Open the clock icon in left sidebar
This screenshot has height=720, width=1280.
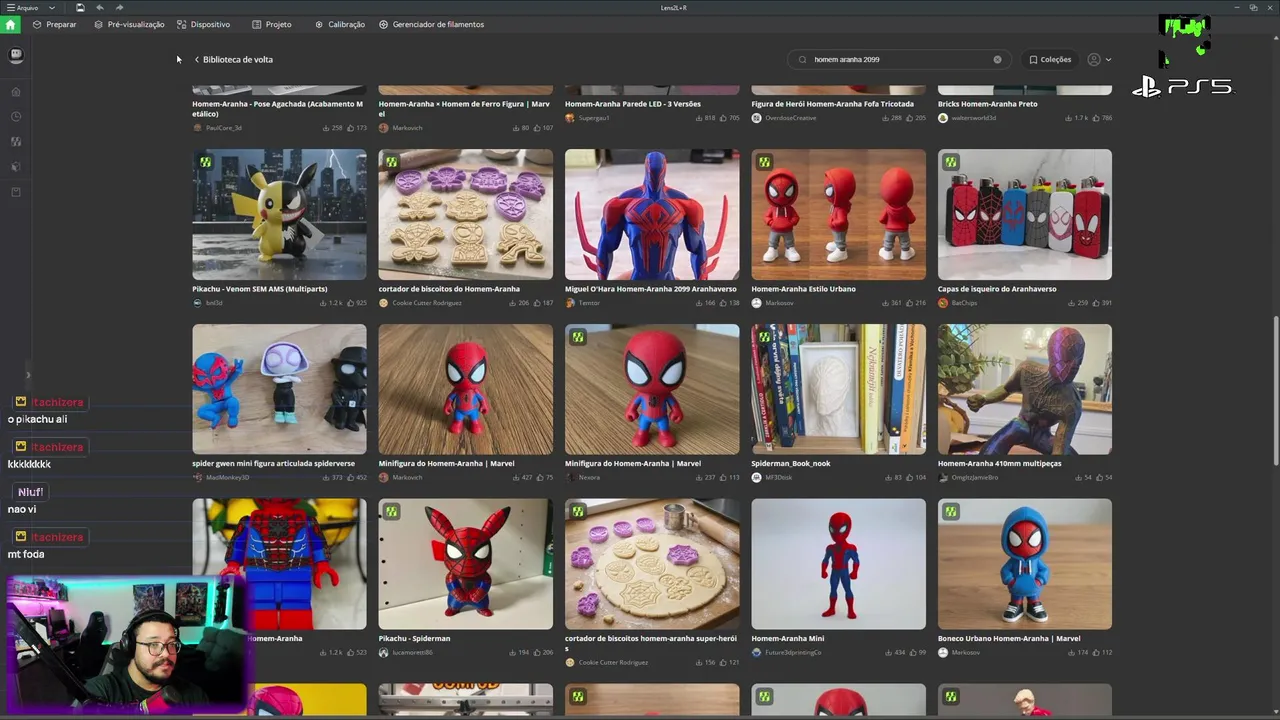16,117
